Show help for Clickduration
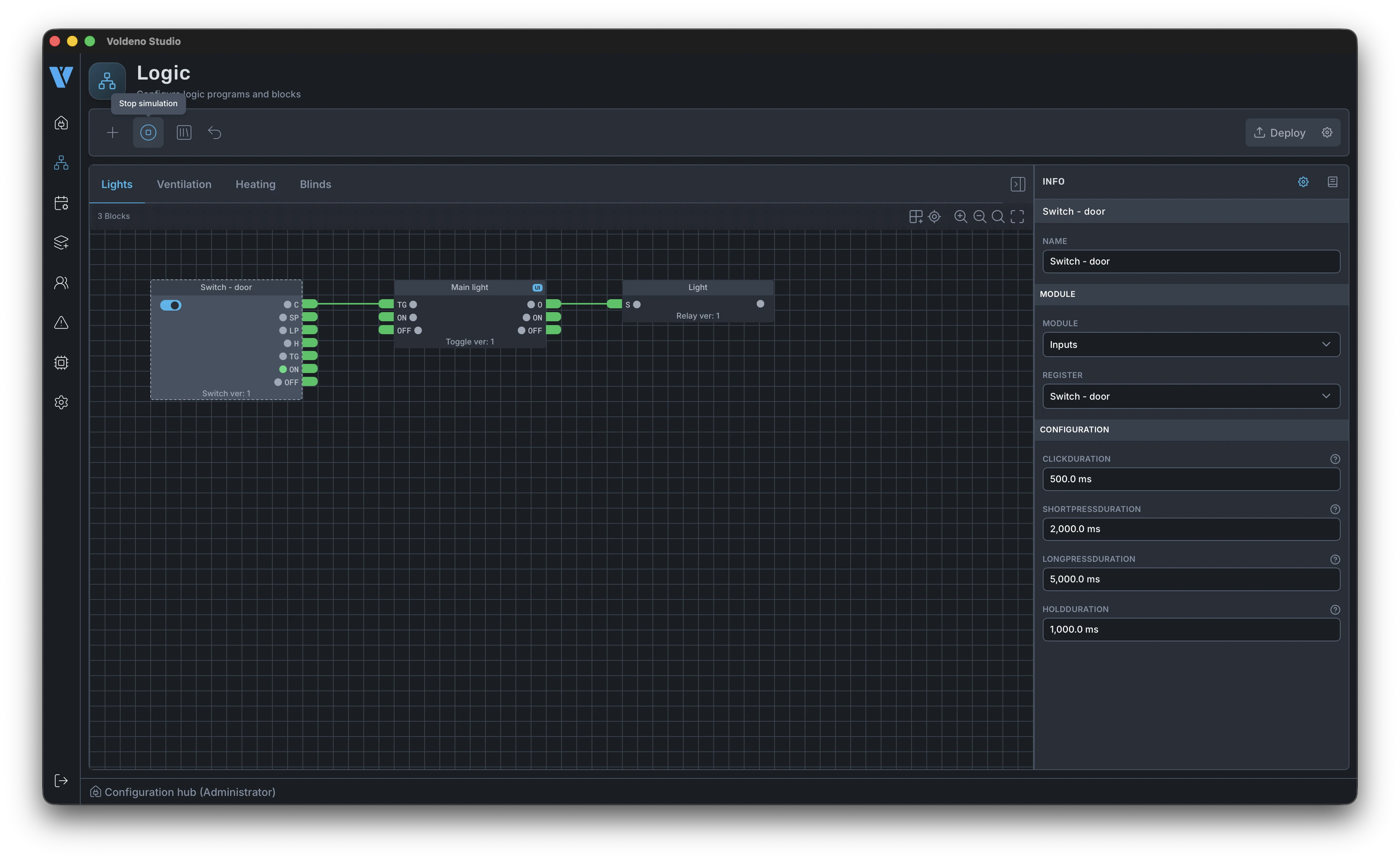This screenshot has width=1400, height=861. [x=1335, y=459]
